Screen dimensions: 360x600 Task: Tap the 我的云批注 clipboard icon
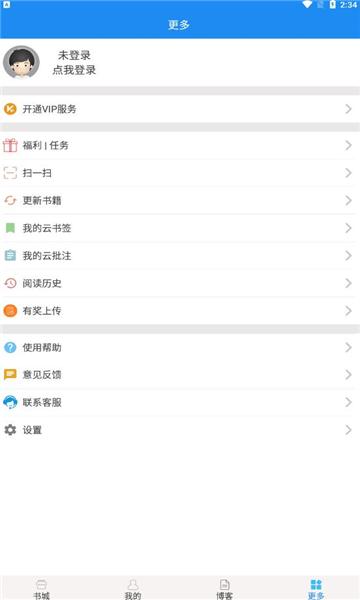pos(10,256)
